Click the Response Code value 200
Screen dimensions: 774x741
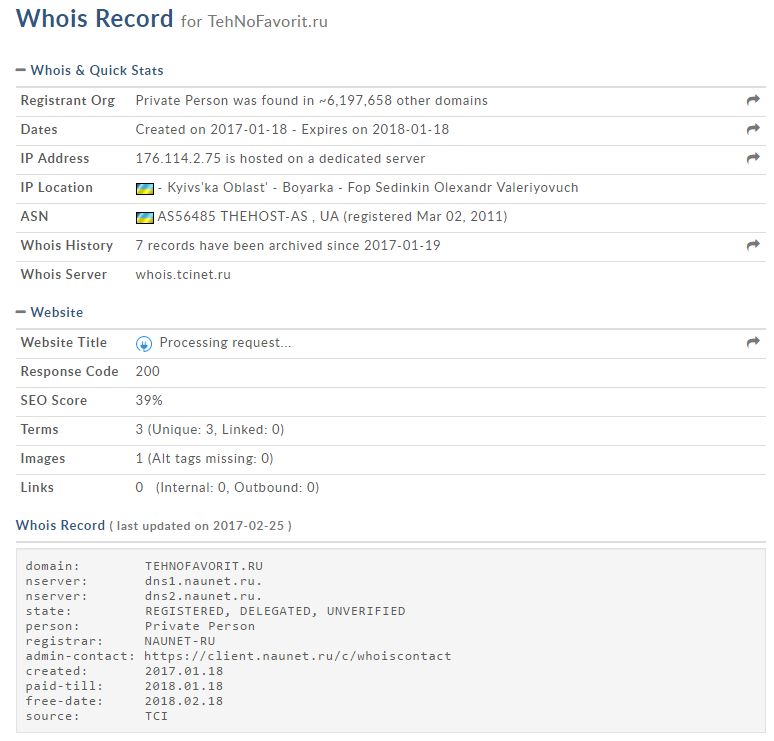[x=148, y=371]
